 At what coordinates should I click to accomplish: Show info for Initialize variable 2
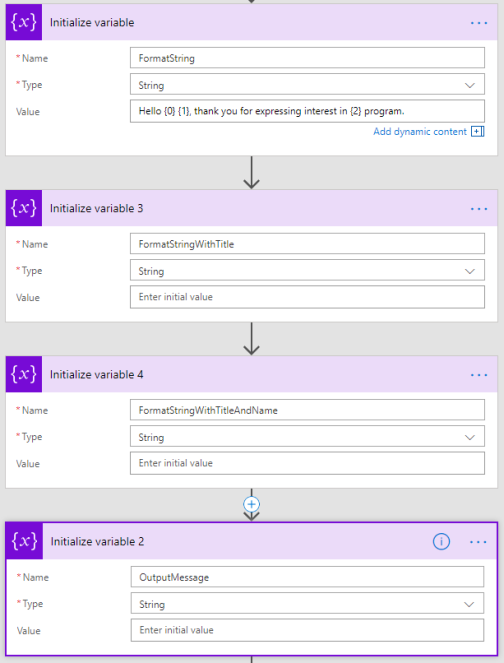(x=441, y=542)
